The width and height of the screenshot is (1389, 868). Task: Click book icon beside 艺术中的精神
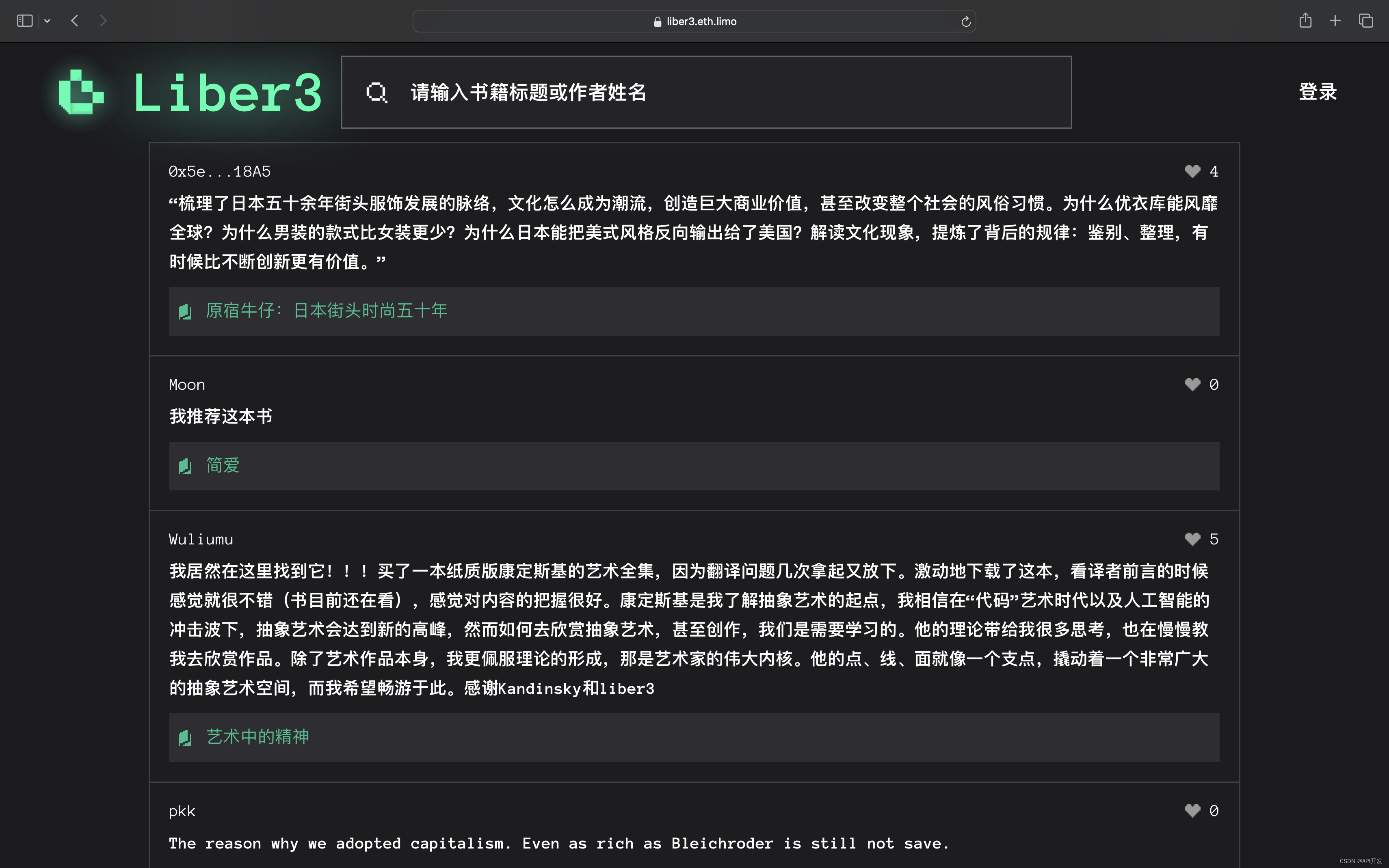click(185, 738)
